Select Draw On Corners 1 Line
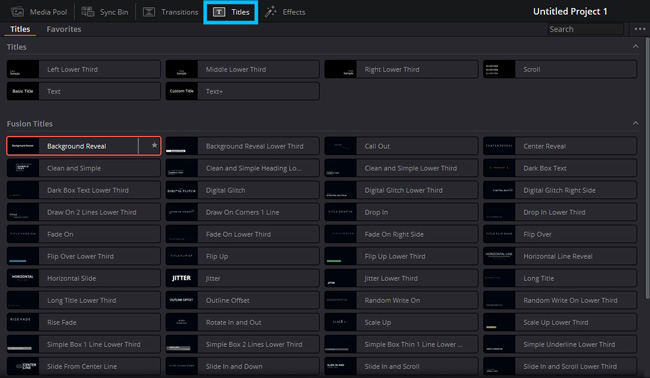 click(x=243, y=212)
